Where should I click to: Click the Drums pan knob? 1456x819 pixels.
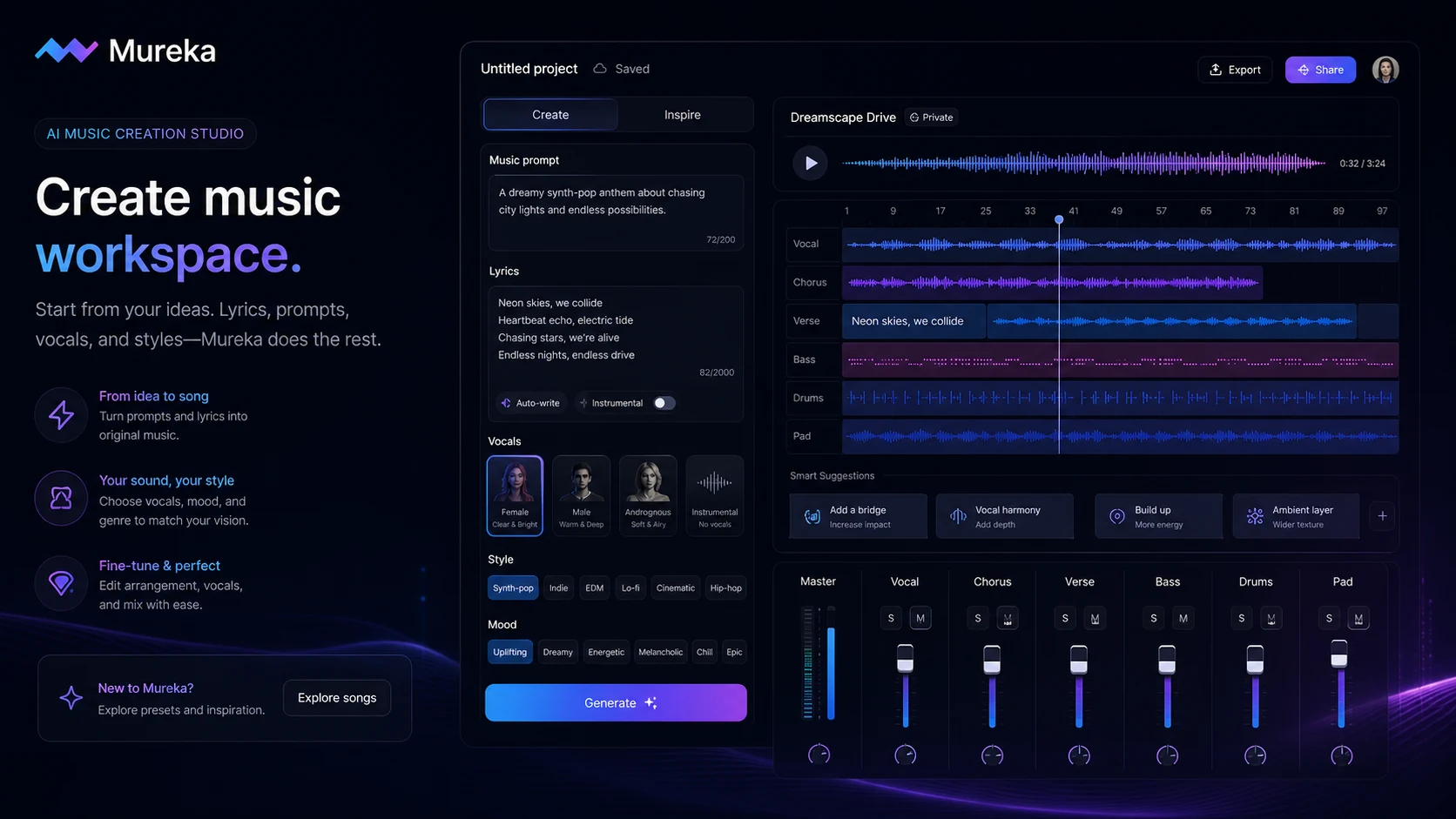(1255, 755)
